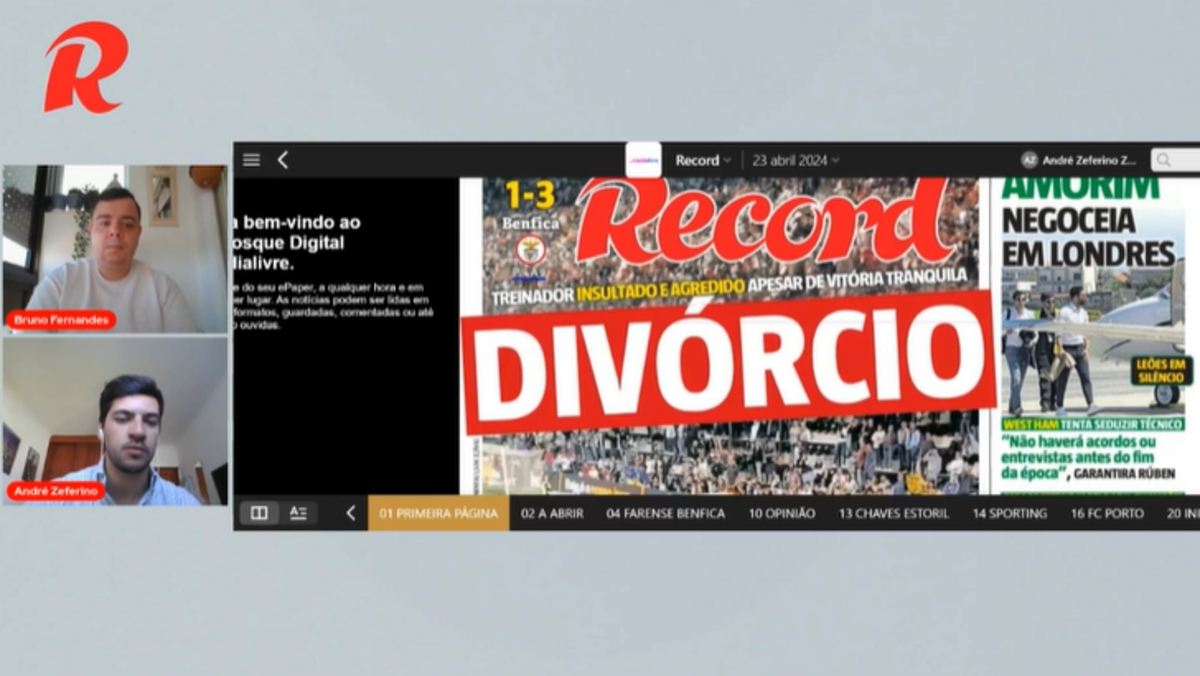
Task: Click the medialivre logo icon
Action: point(643,160)
